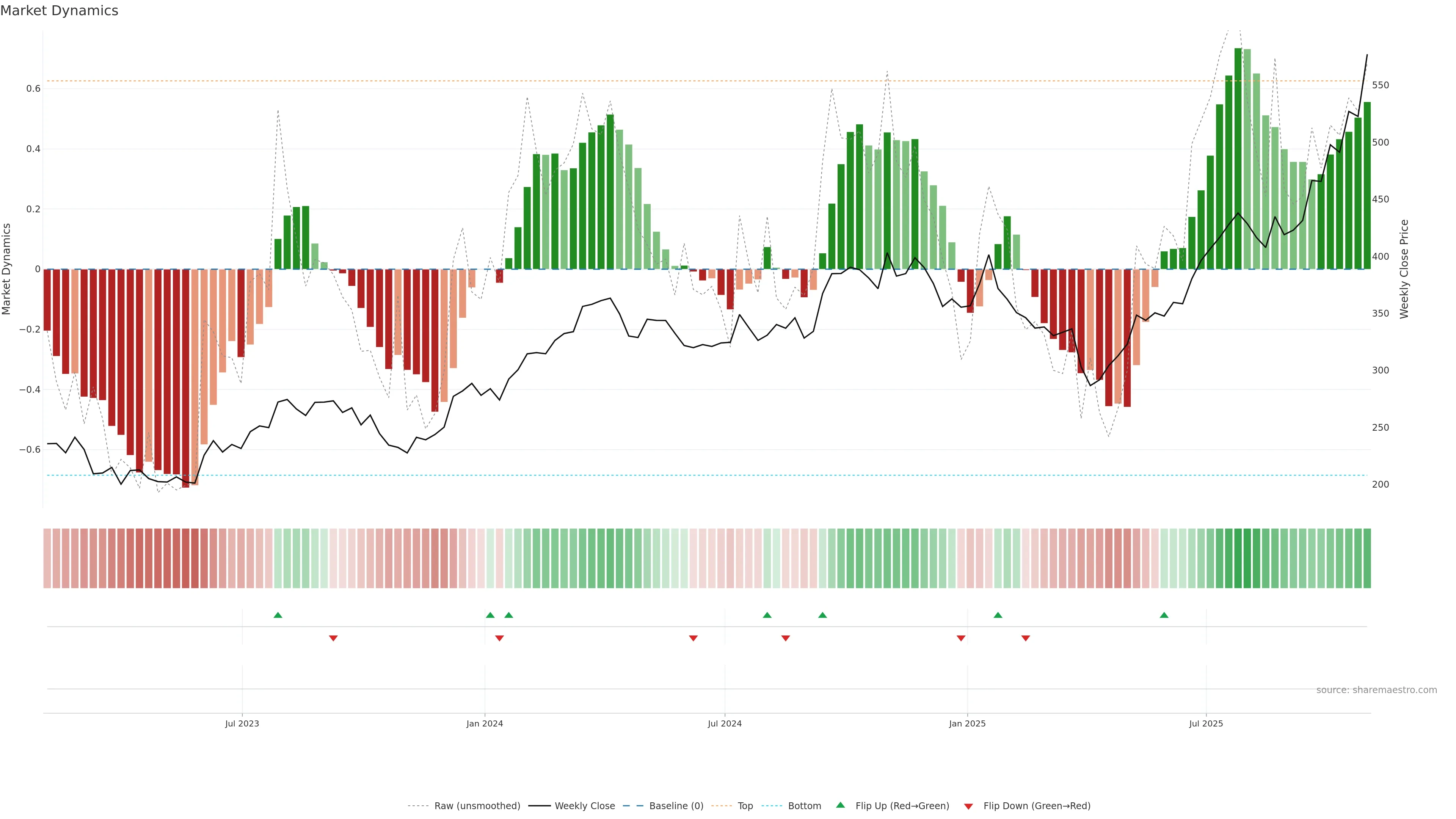Toggle the Top threshold legend entry

click(745, 806)
